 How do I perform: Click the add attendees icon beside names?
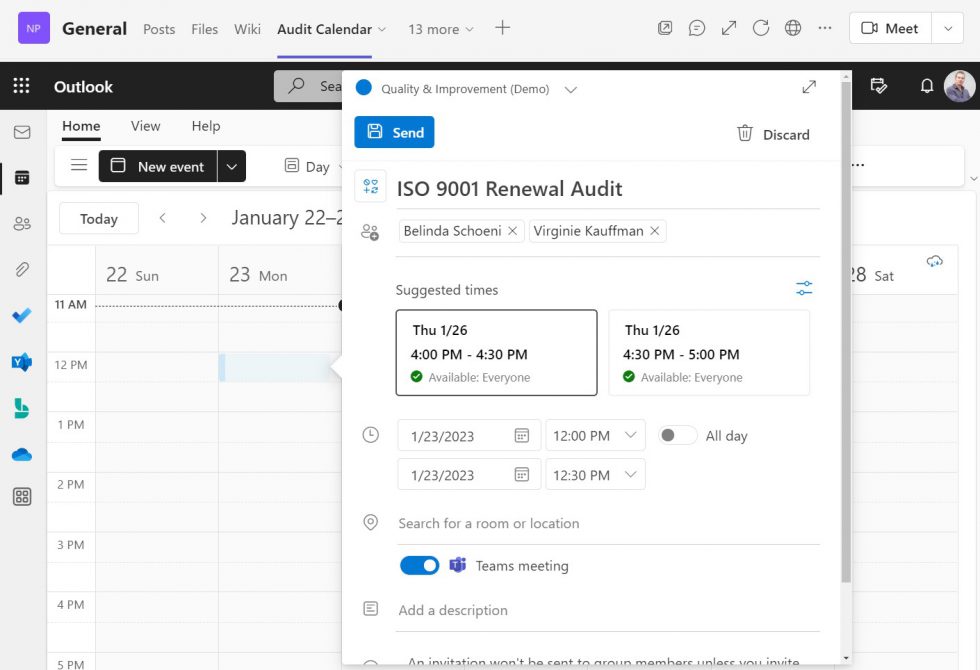tap(370, 231)
